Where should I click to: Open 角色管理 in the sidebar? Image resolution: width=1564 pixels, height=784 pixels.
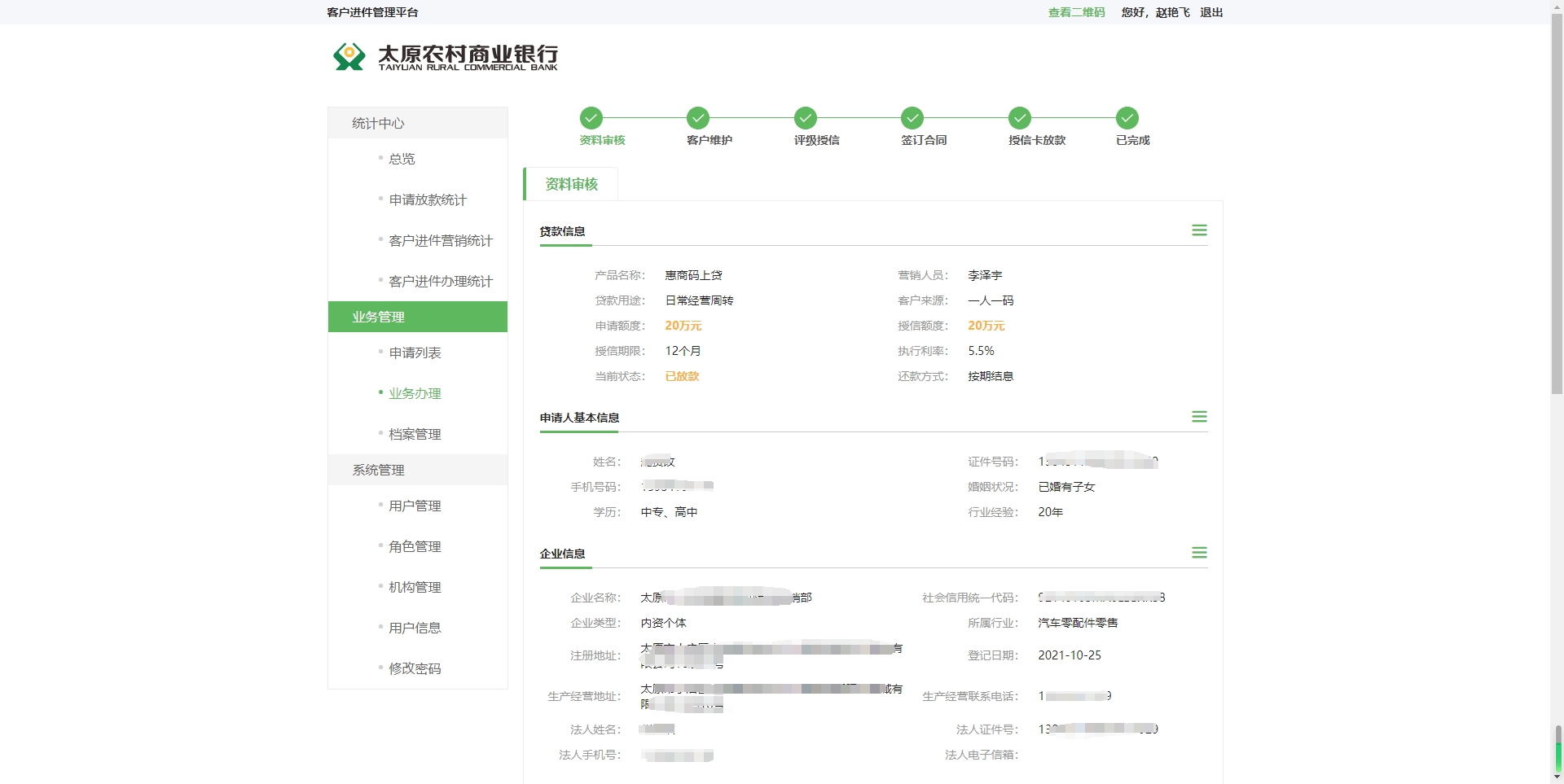point(415,546)
